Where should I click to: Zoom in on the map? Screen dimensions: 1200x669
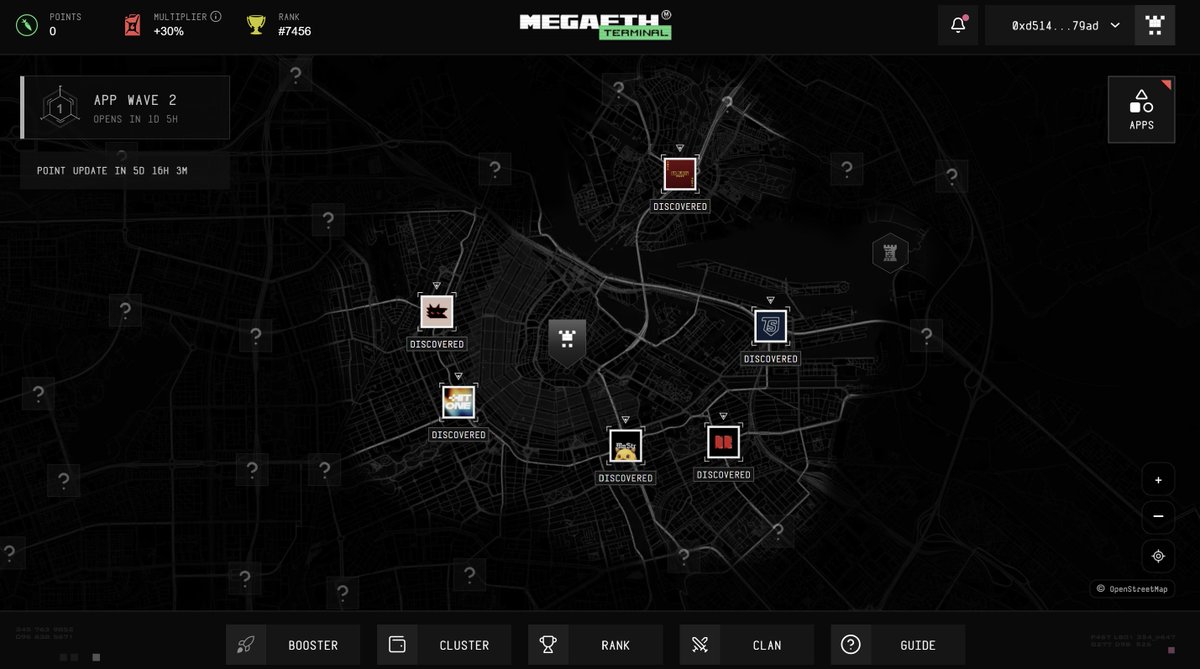[1158, 480]
